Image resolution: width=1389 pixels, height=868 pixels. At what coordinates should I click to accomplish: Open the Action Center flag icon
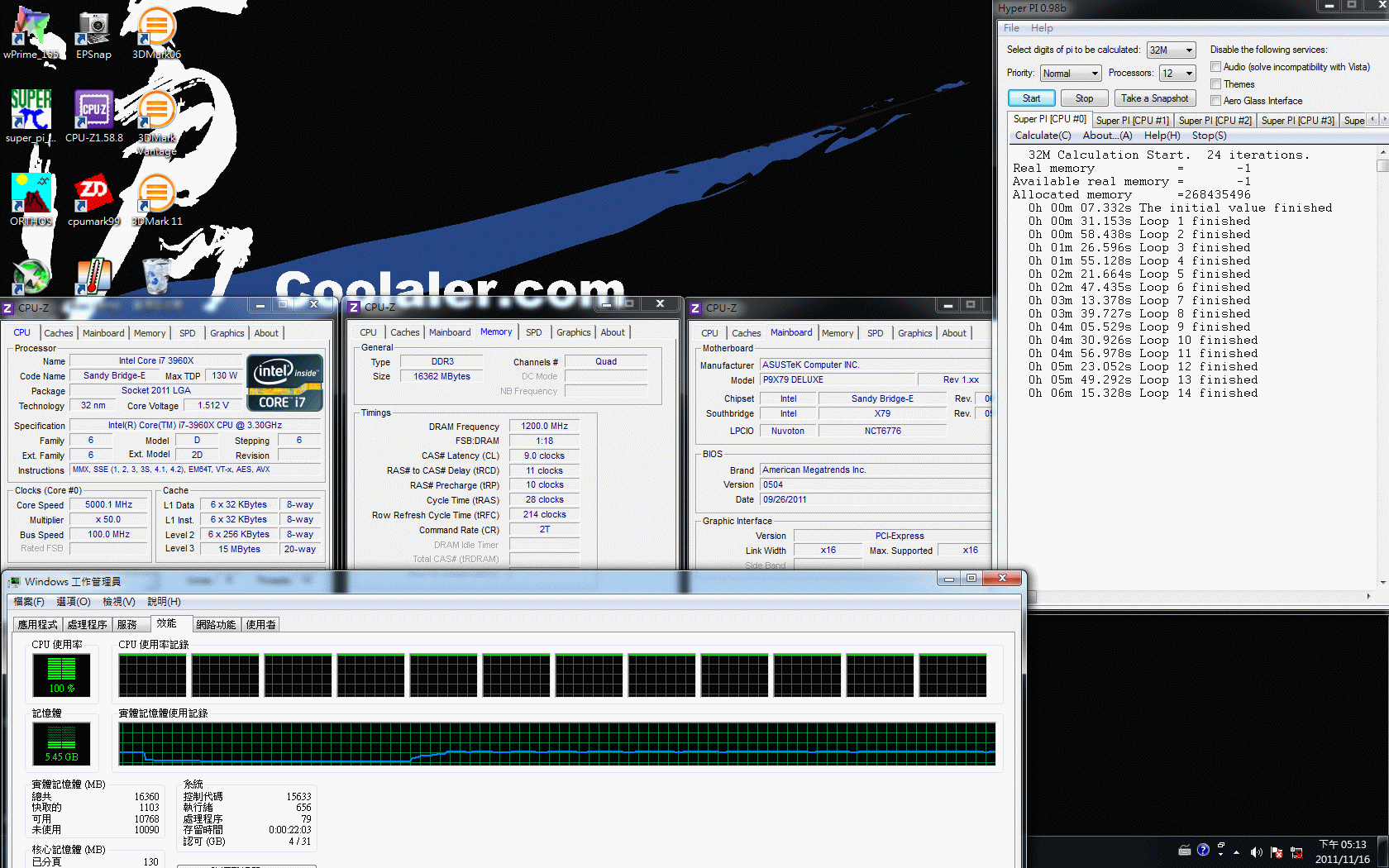pos(1276,852)
